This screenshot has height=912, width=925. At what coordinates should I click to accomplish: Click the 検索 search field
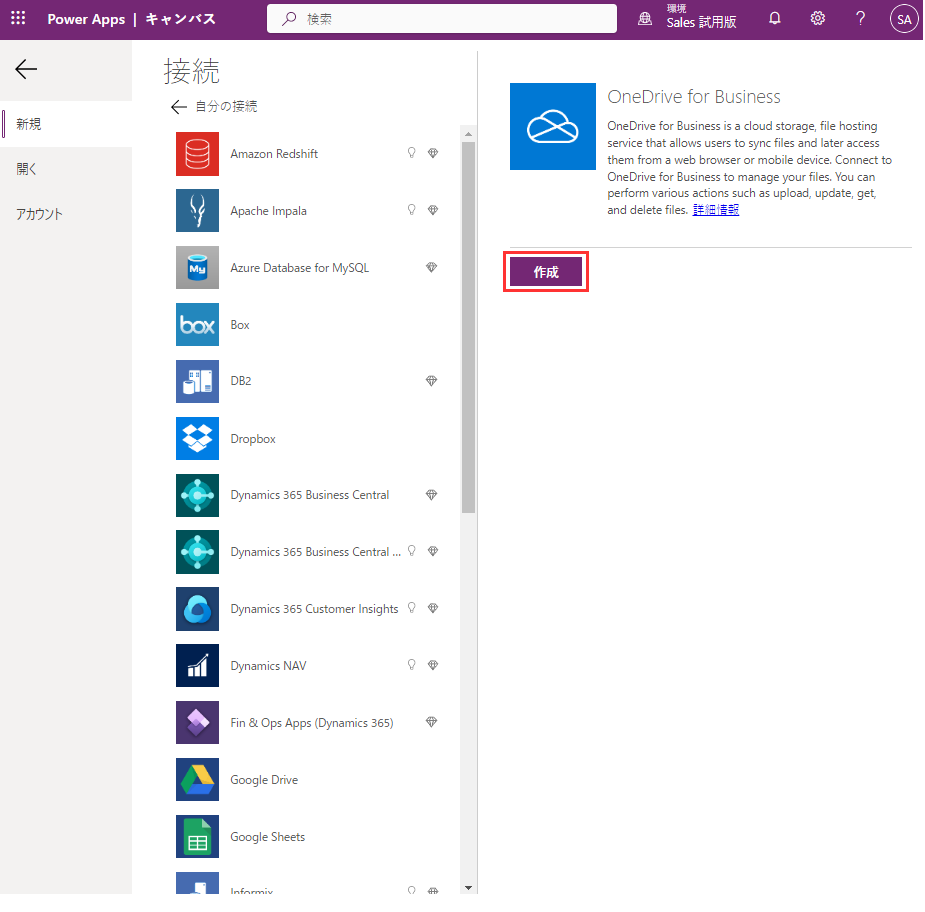[x=441, y=19]
